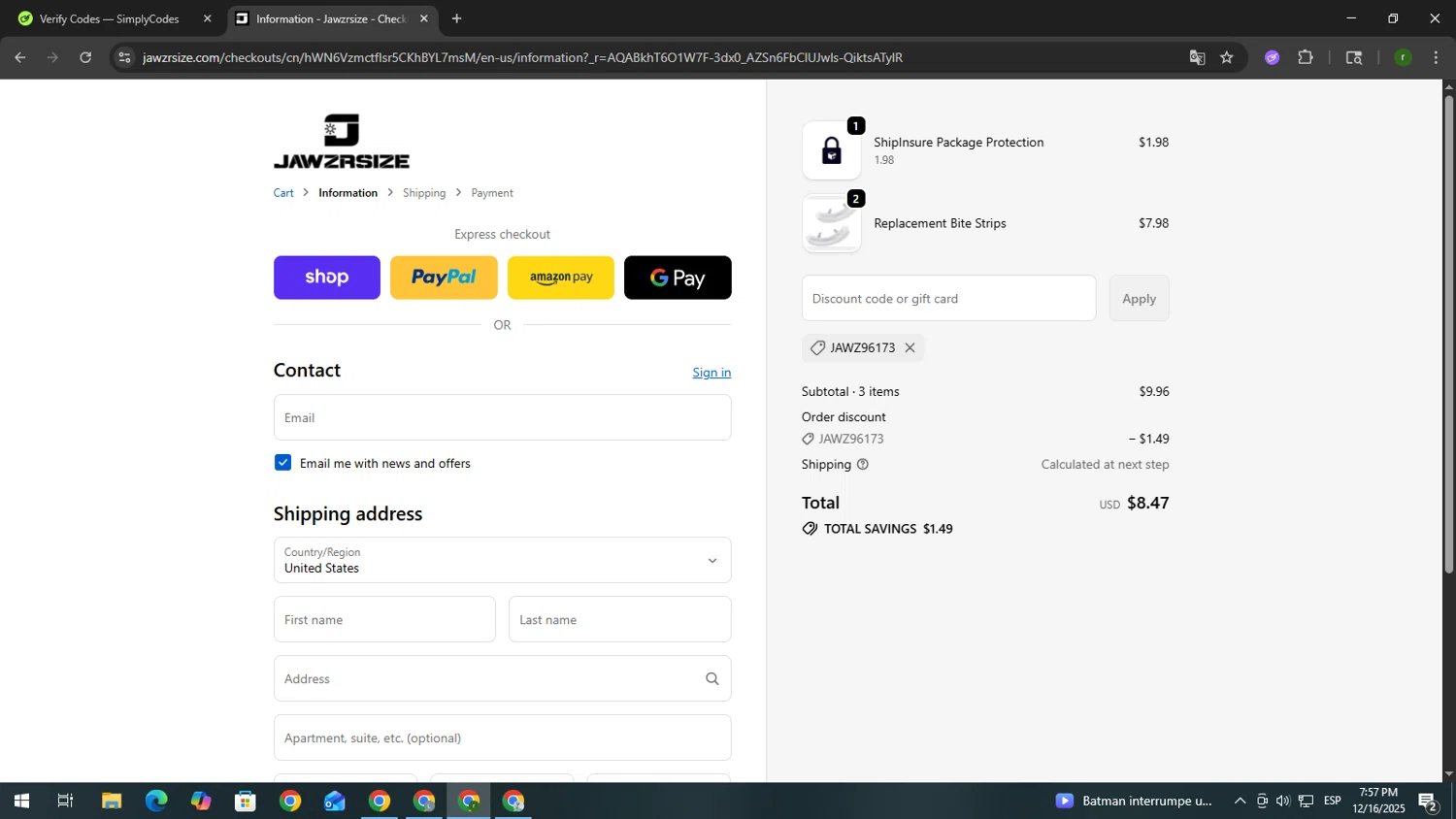Open the Country/Region dropdown
This screenshot has width=1456, height=819.
(503, 560)
